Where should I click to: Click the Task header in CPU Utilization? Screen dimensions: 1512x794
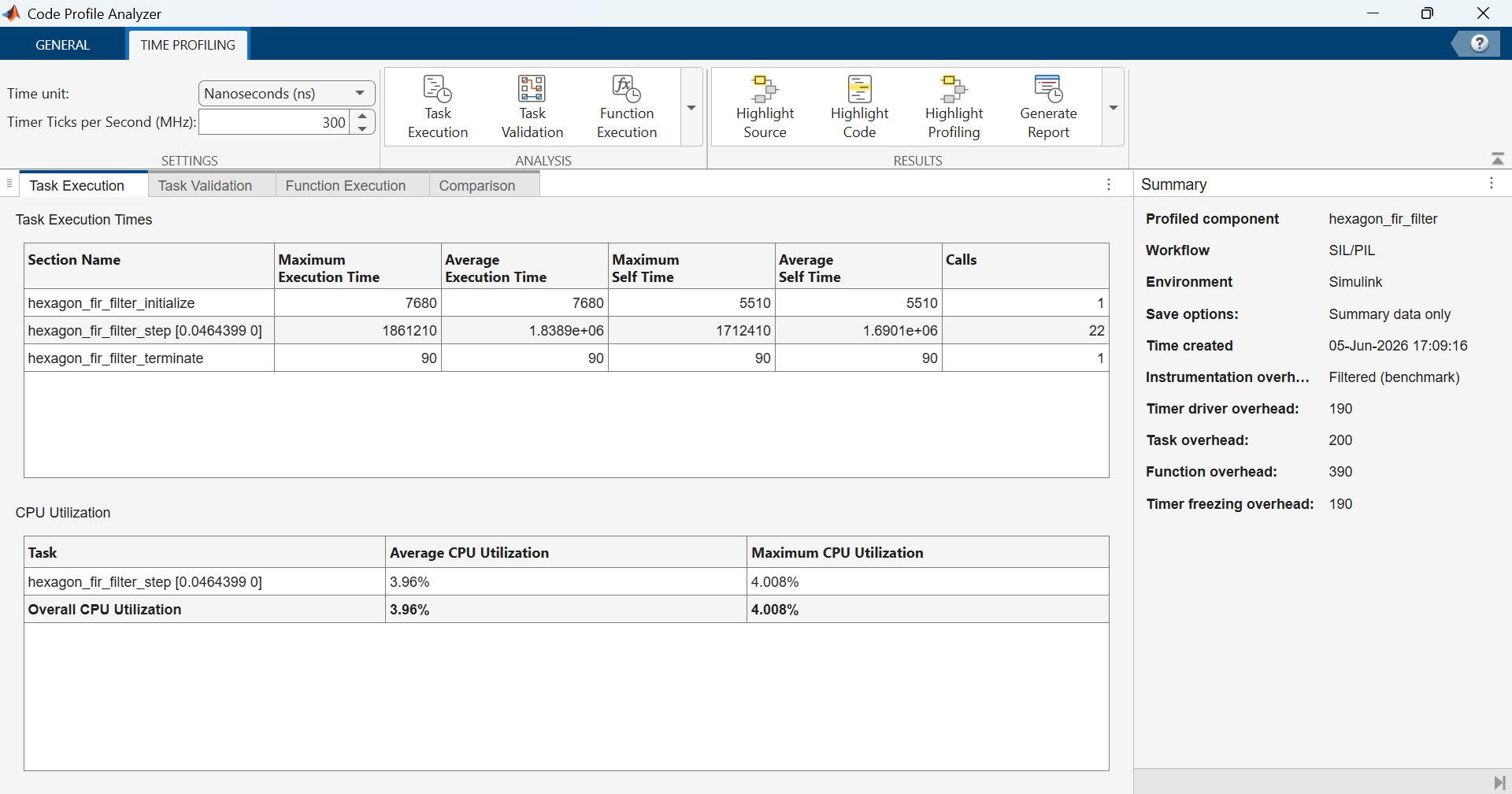pos(205,552)
